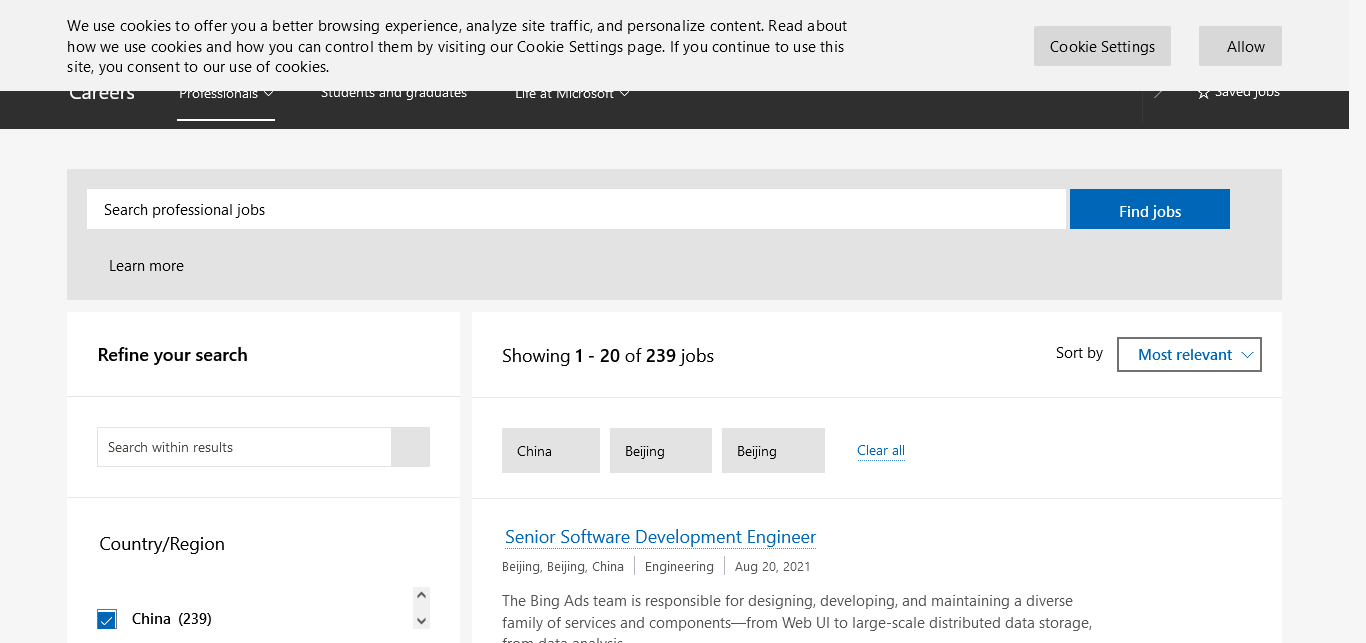The height and width of the screenshot is (643, 1366).
Task: Uncheck the China country checkbox
Action: click(x=107, y=619)
